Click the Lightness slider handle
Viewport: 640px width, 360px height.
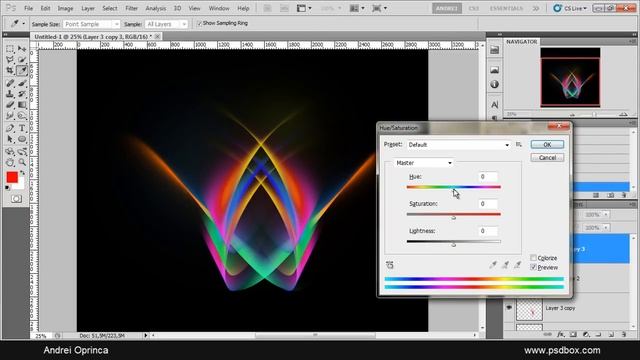point(453,244)
